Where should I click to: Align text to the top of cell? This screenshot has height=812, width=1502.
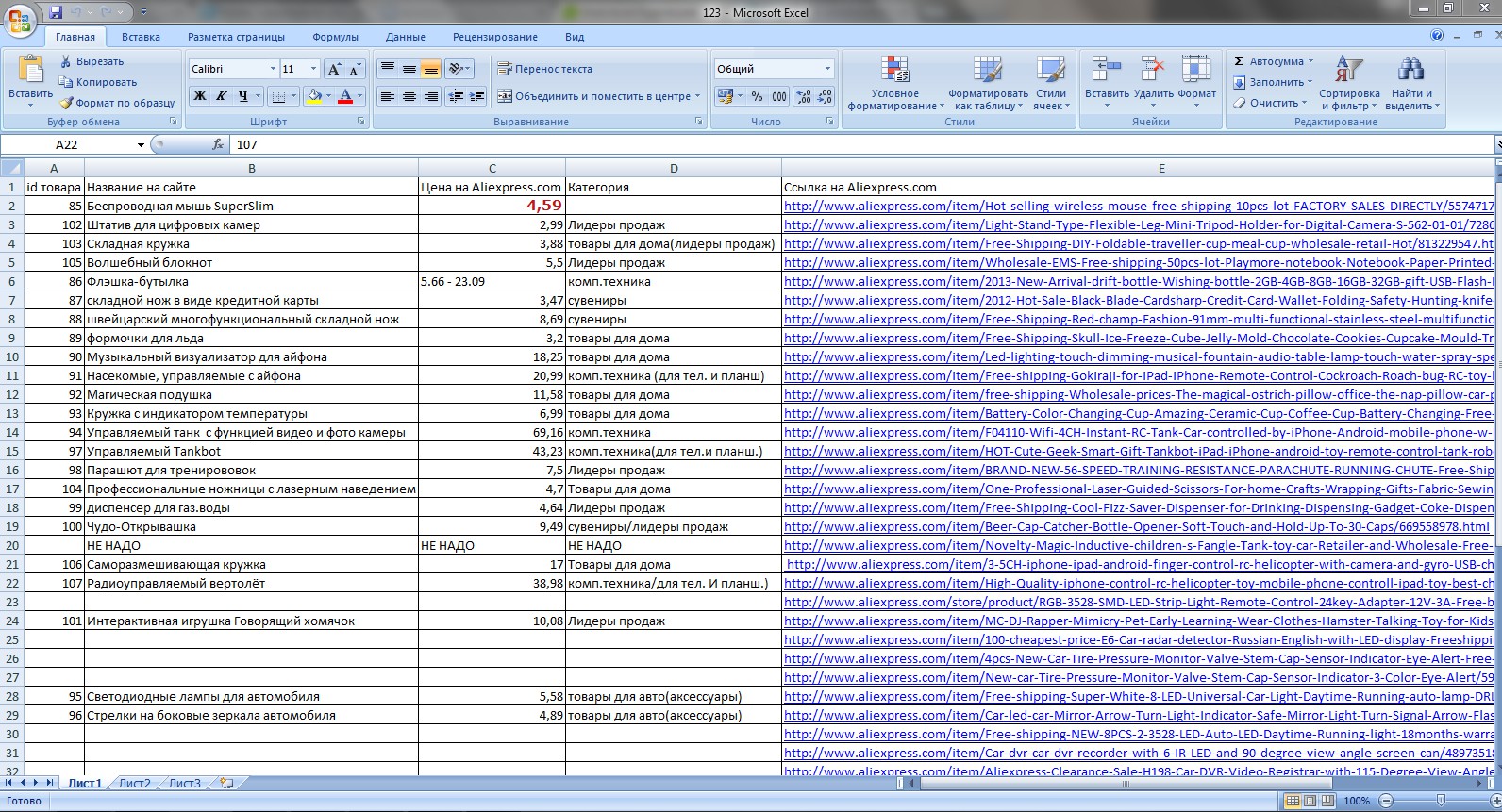(x=387, y=69)
